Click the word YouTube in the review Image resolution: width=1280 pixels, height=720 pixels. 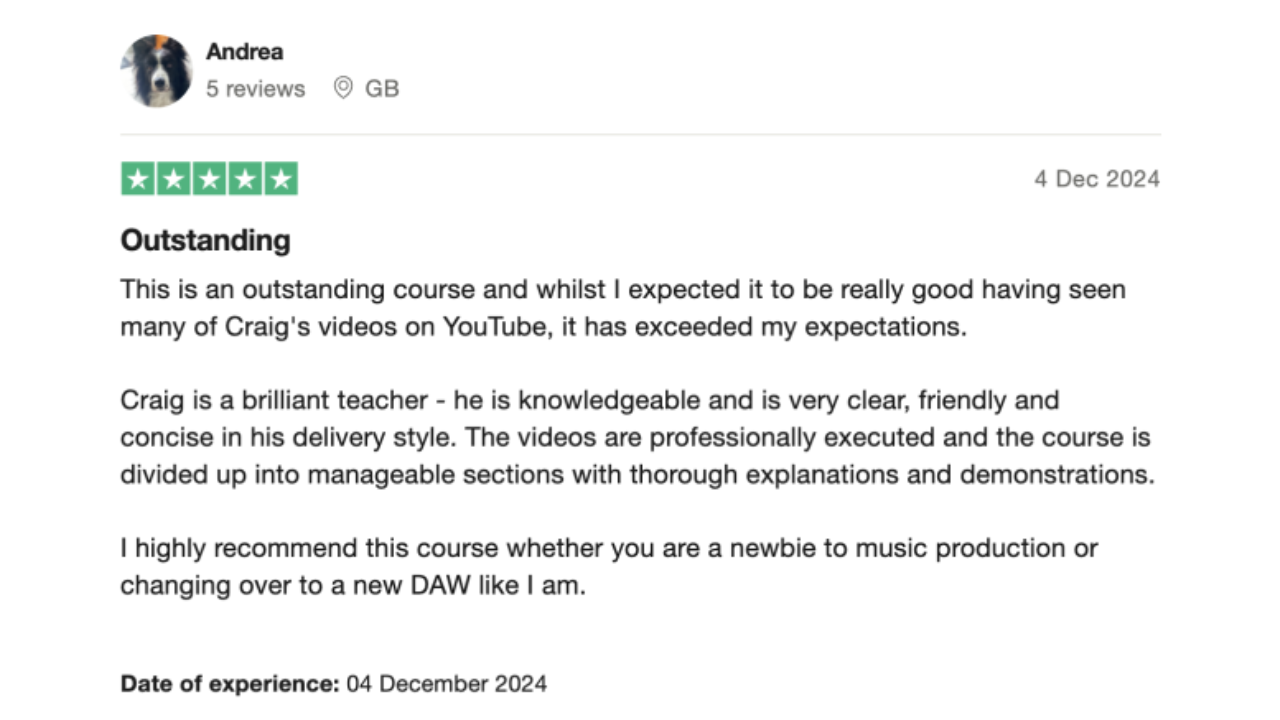pyautogui.click(x=496, y=327)
